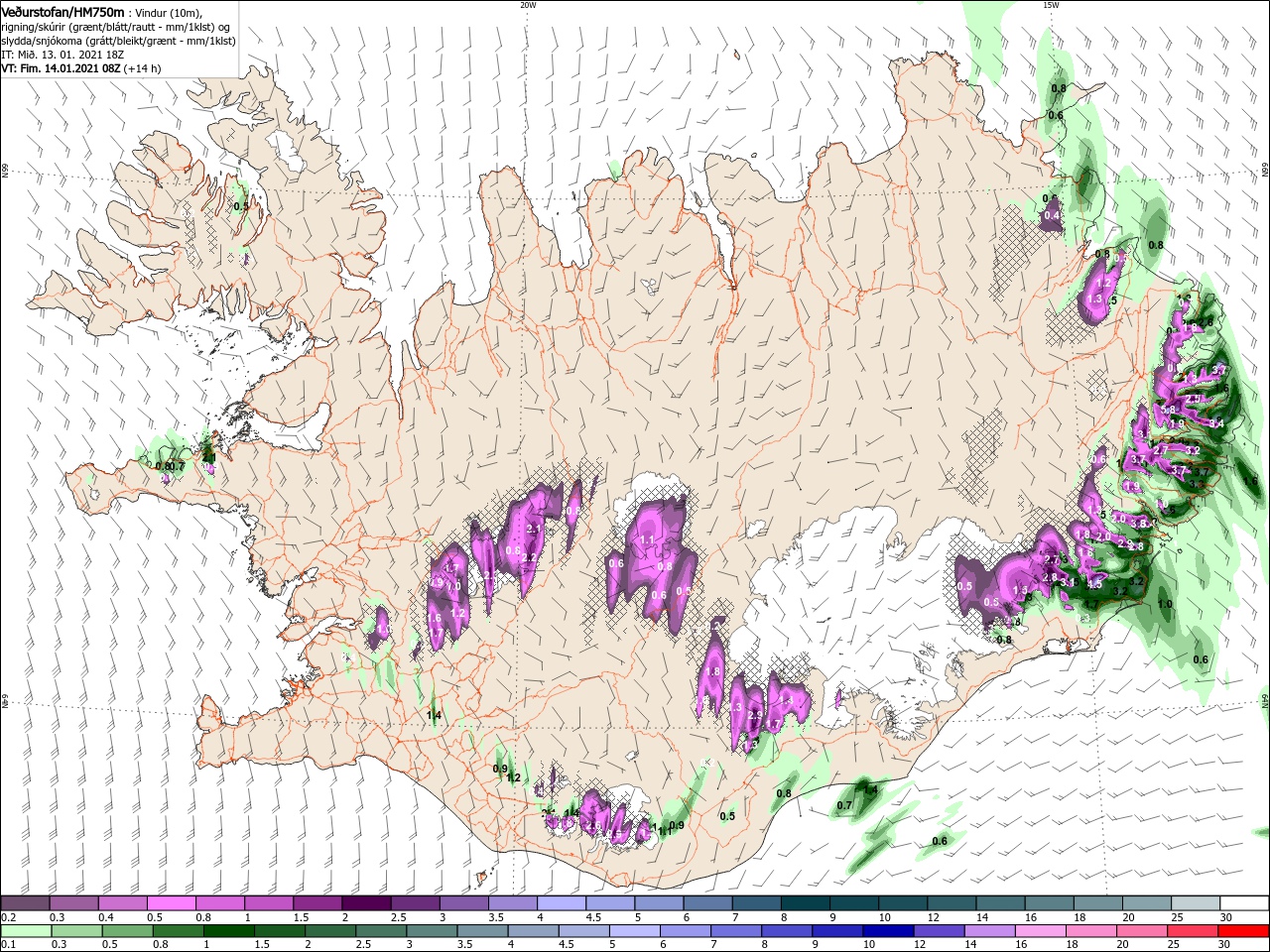The image size is (1270, 952).
Task: Pick light lavender snow swatch 4–4.5
Action: 561,903
